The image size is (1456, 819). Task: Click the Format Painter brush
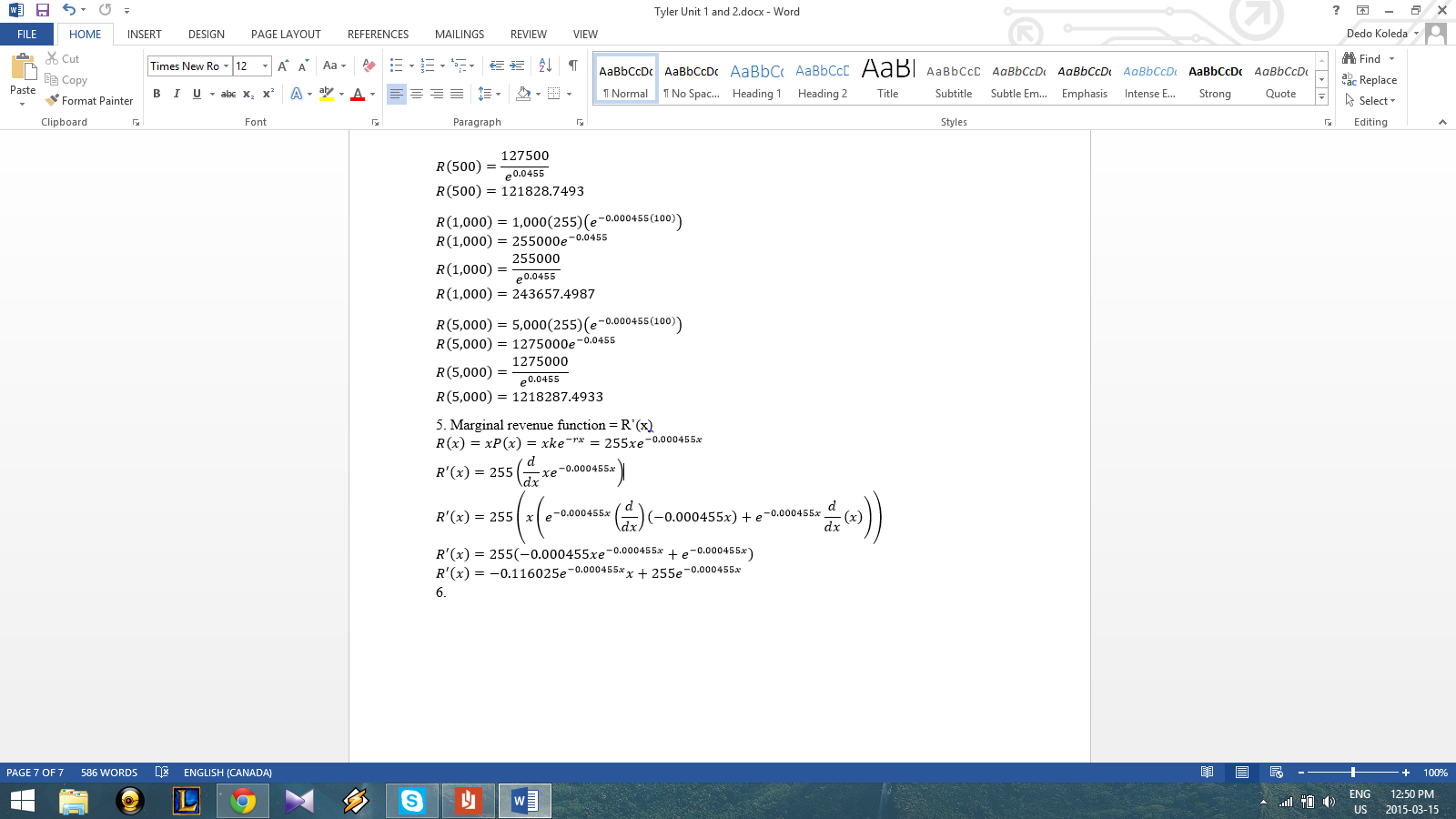pyautogui.click(x=89, y=101)
